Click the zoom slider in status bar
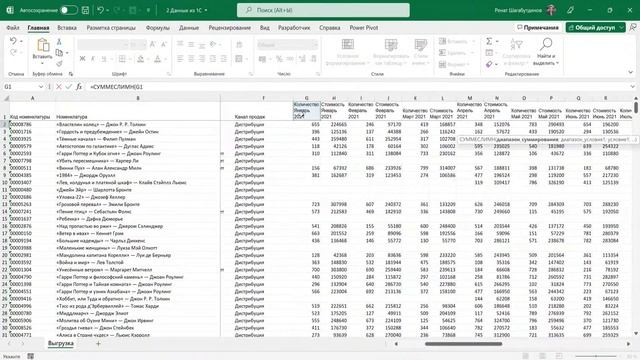Screen dimensions: 640x360 pos(596,356)
